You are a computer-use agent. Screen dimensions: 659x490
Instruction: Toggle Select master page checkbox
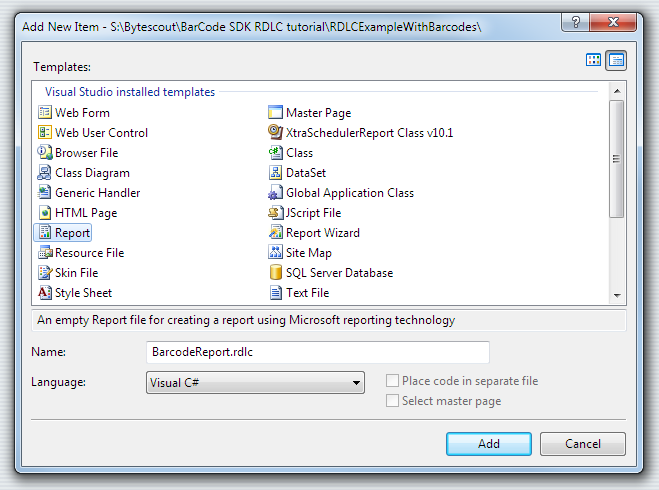[393, 400]
